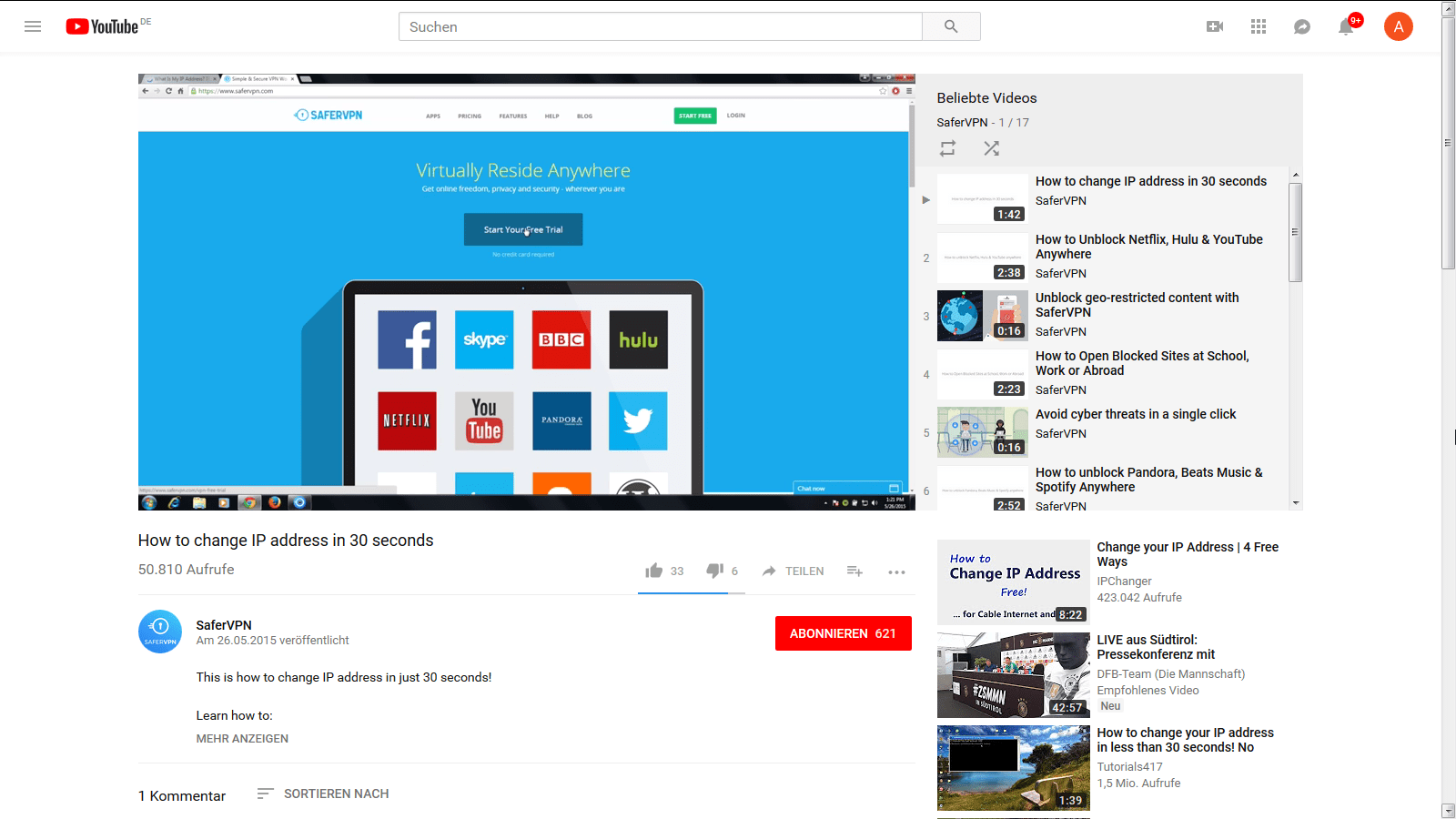Screen dimensions: 1456x819
Task: Open the hamburger guide menu
Action: (33, 26)
